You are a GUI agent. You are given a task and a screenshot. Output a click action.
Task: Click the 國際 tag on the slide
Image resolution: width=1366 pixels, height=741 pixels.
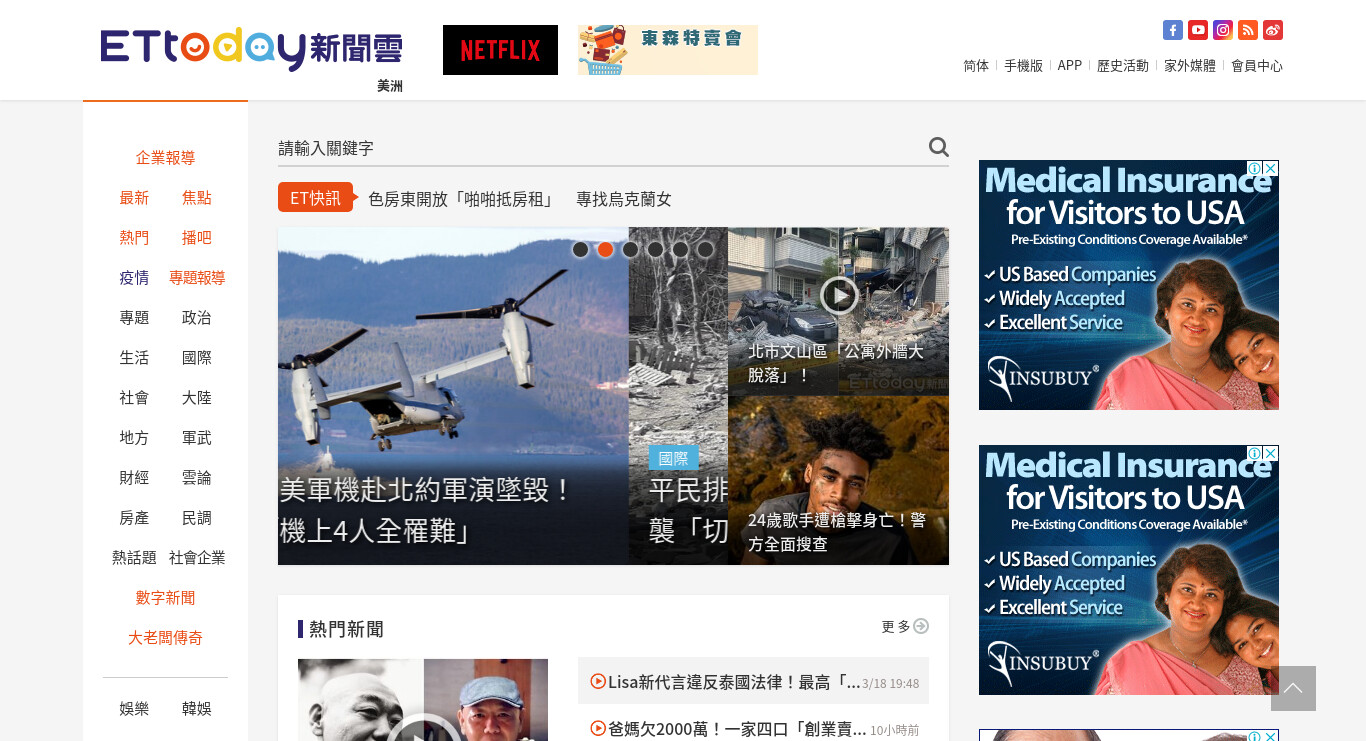tap(674, 458)
